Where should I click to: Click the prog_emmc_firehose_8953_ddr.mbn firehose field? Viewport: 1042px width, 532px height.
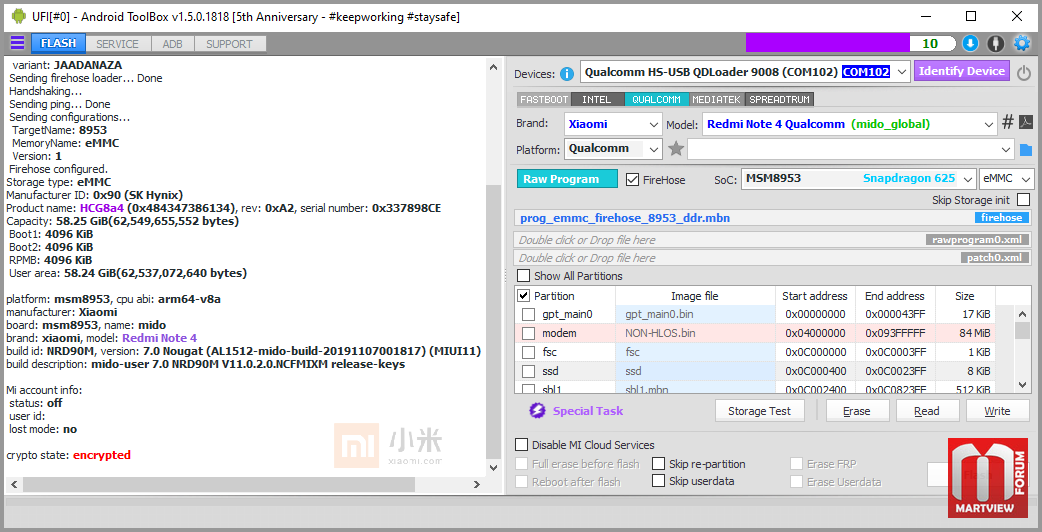pos(774,218)
